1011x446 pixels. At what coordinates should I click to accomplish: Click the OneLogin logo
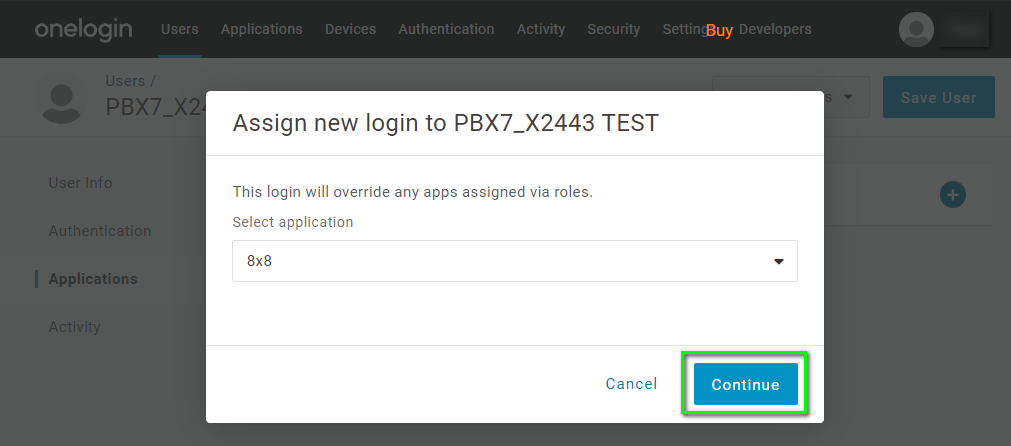(83, 29)
